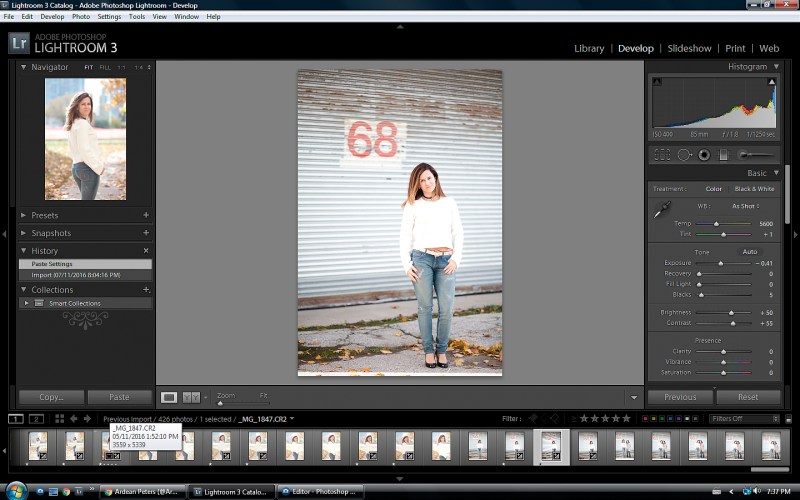
Task: Activate the Red Eye Correction tool
Action: click(704, 155)
